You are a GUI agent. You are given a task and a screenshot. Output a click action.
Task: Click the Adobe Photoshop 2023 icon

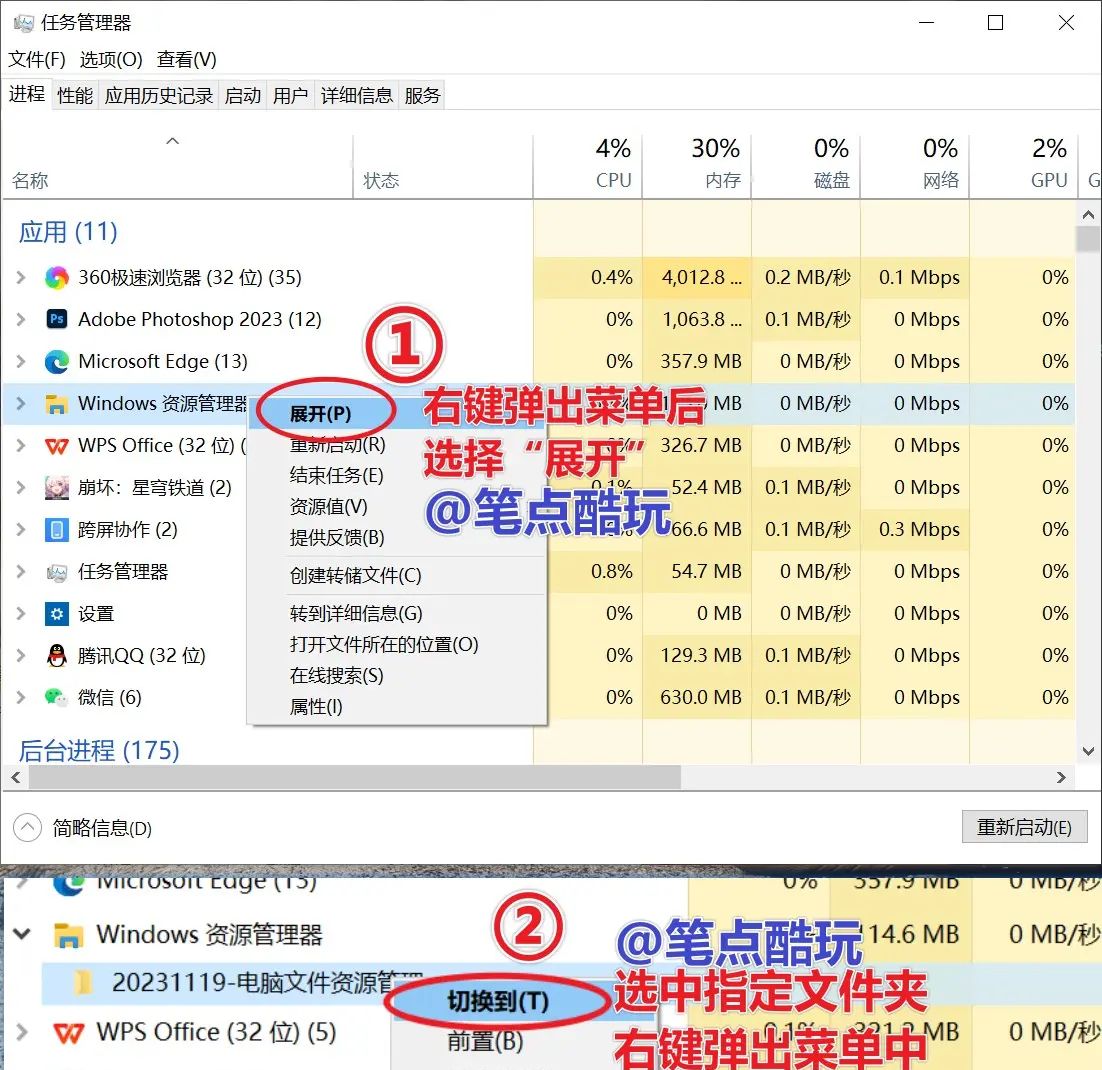tap(56, 319)
